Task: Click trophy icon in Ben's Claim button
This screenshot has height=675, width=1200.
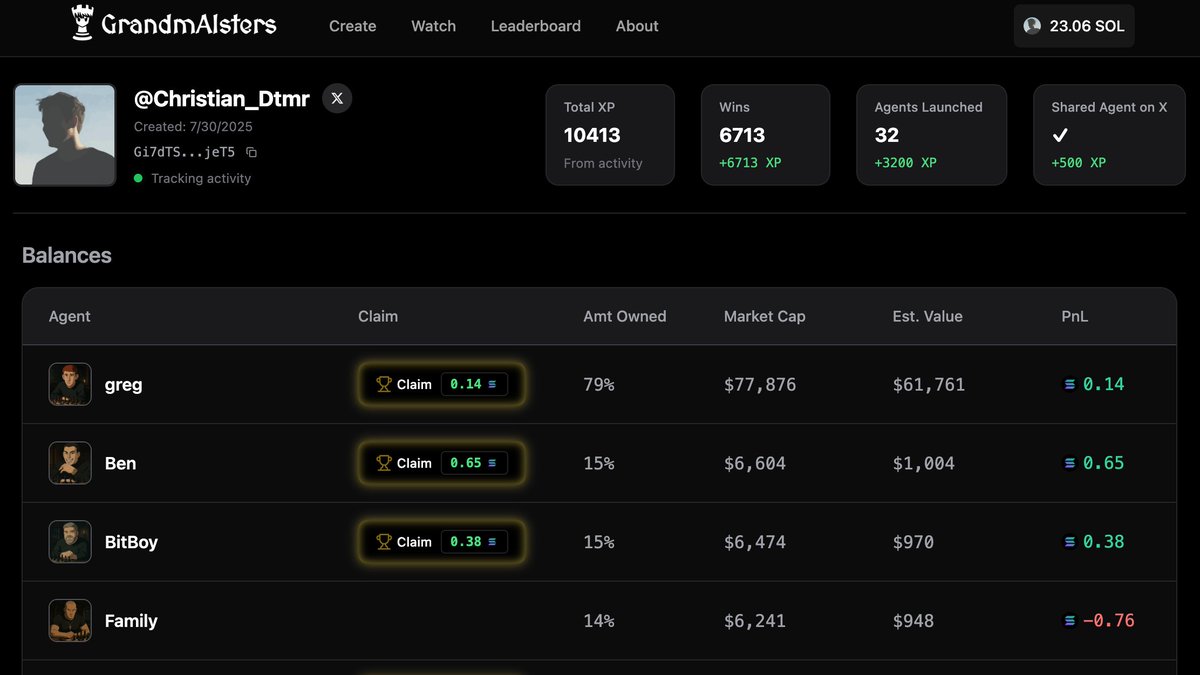Action: coord(383,463)
